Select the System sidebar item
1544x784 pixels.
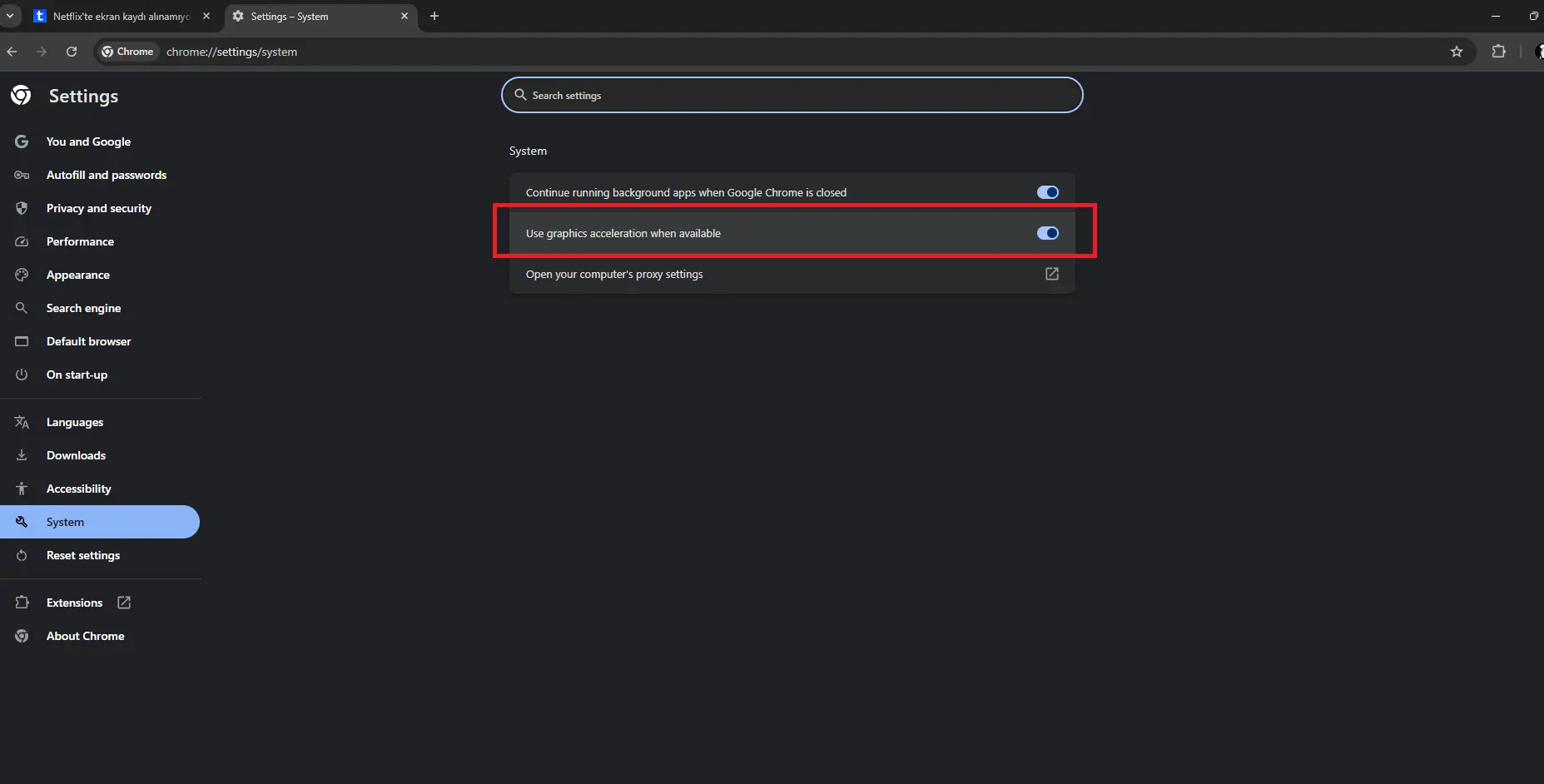100,522
